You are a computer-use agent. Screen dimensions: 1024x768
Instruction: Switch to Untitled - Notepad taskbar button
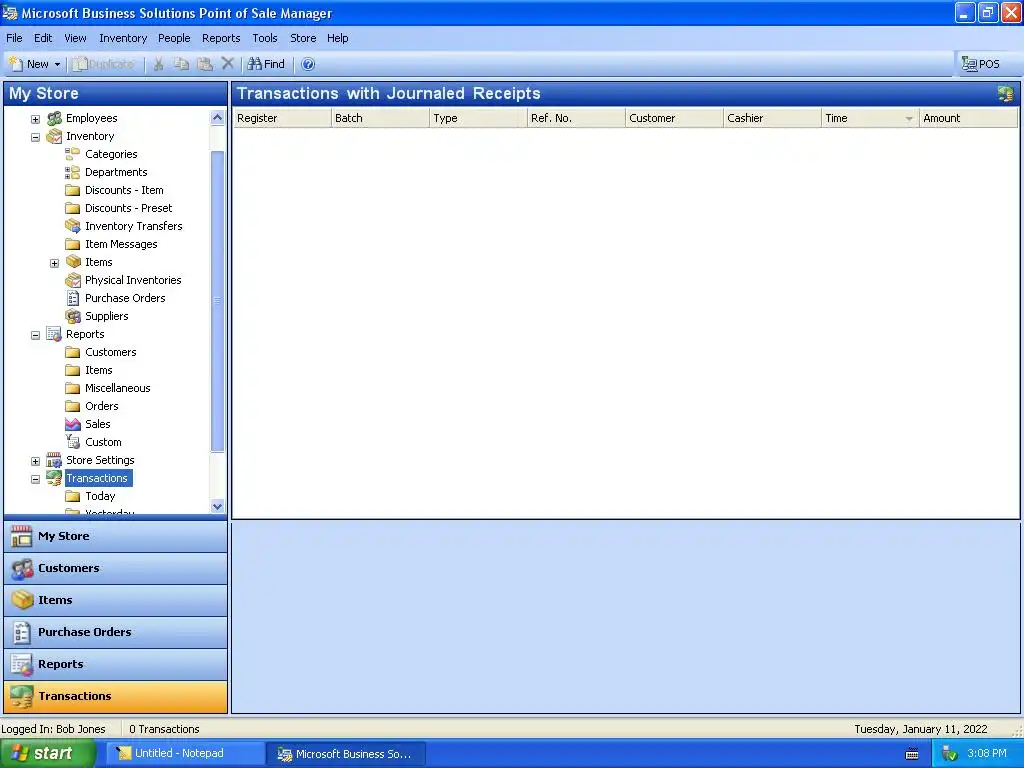(x=184, y=754)
